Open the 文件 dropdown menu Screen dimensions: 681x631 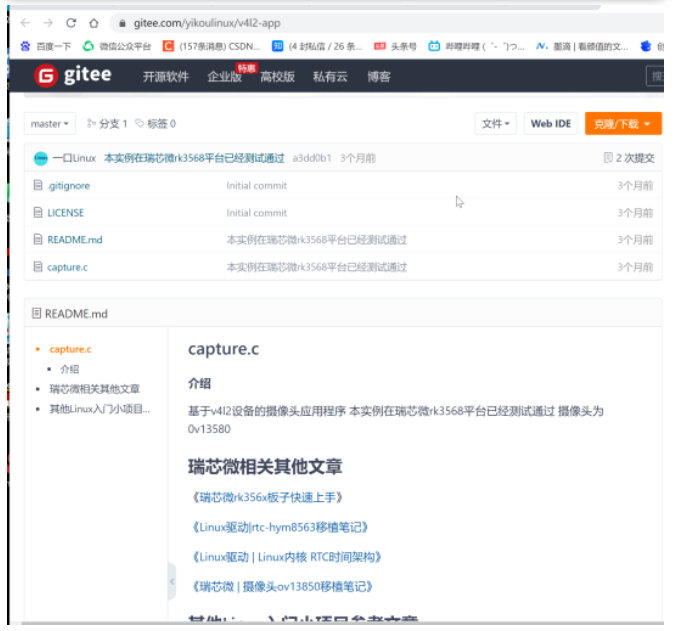496,124
